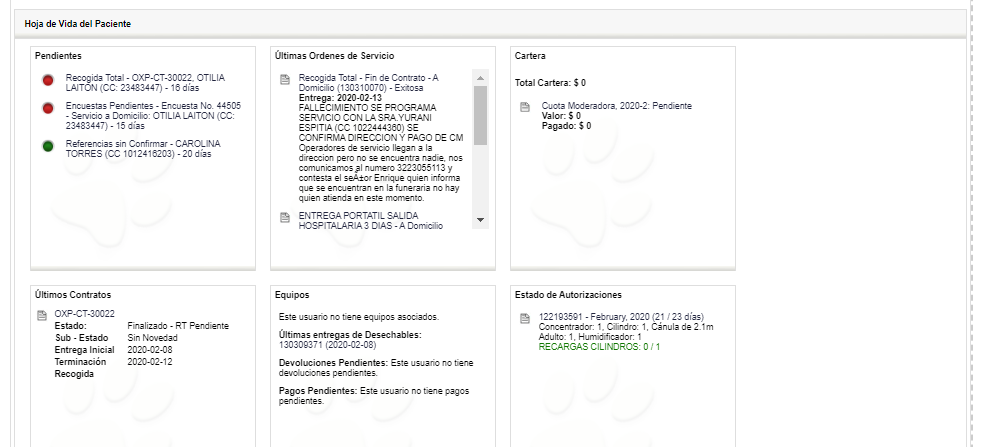This screenshot has width=984, height=447.
Task: Click the scrollbar thumb in Últimas Ordenes de Servicio
Action: (x=481, y=116)
